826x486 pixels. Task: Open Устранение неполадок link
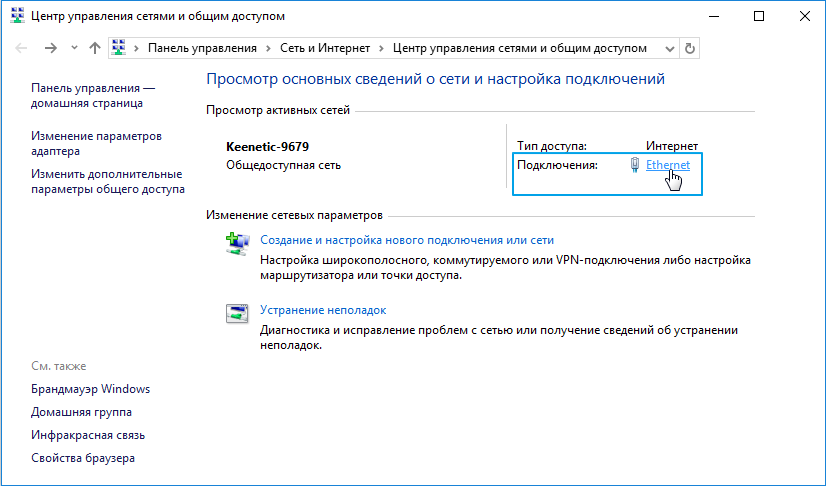click(x=323, y=310)
